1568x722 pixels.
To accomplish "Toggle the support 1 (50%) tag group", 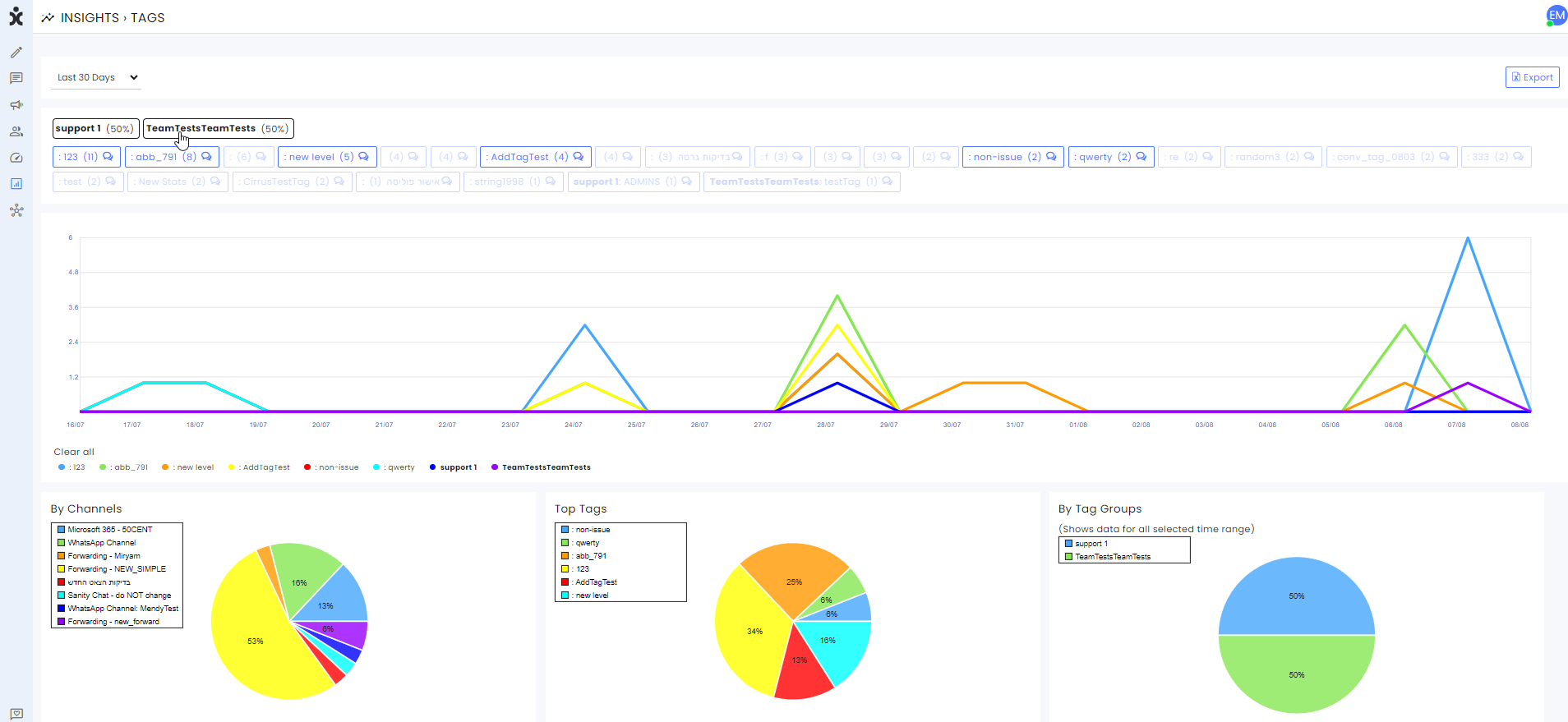I will 95,128.
